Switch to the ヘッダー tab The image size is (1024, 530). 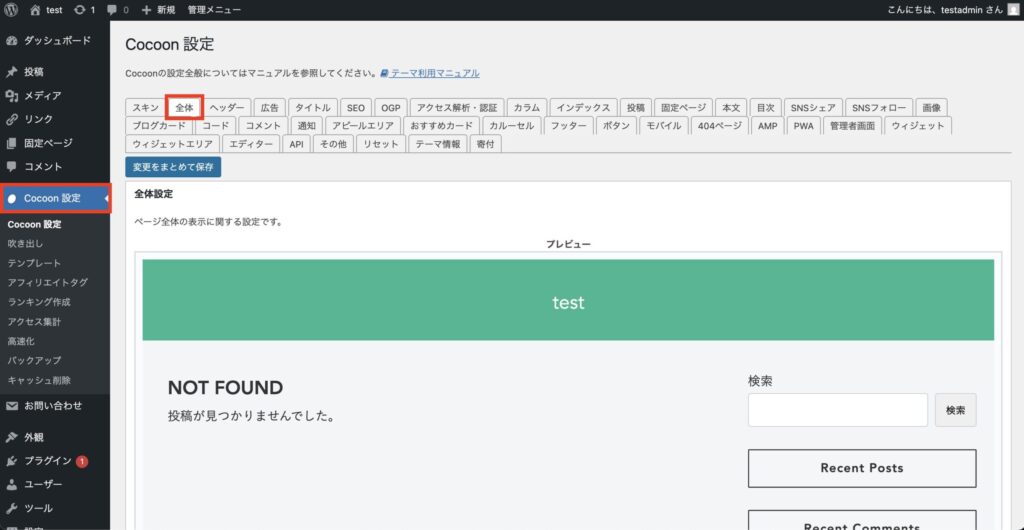227,108
